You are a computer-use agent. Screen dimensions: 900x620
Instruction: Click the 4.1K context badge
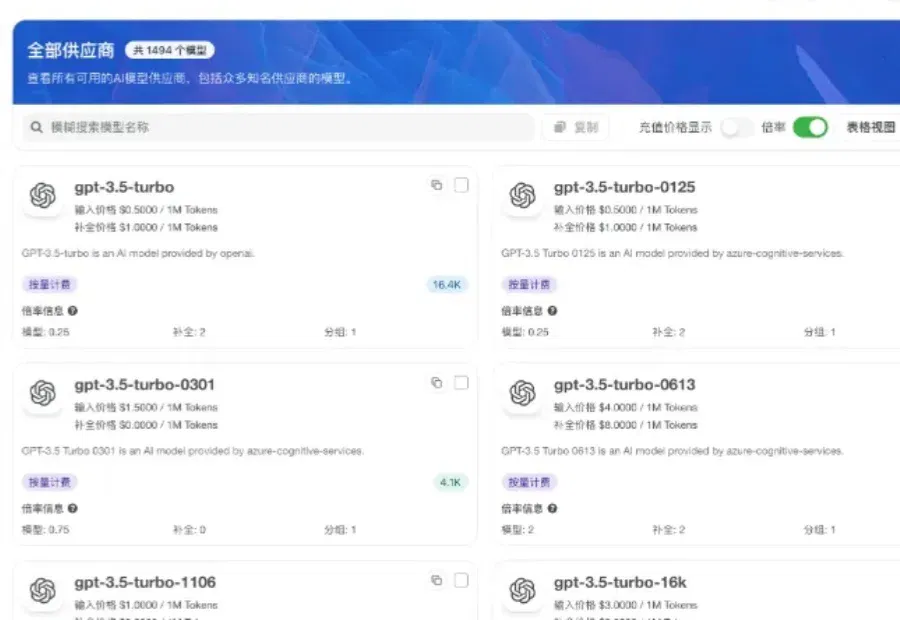point(451,482)
